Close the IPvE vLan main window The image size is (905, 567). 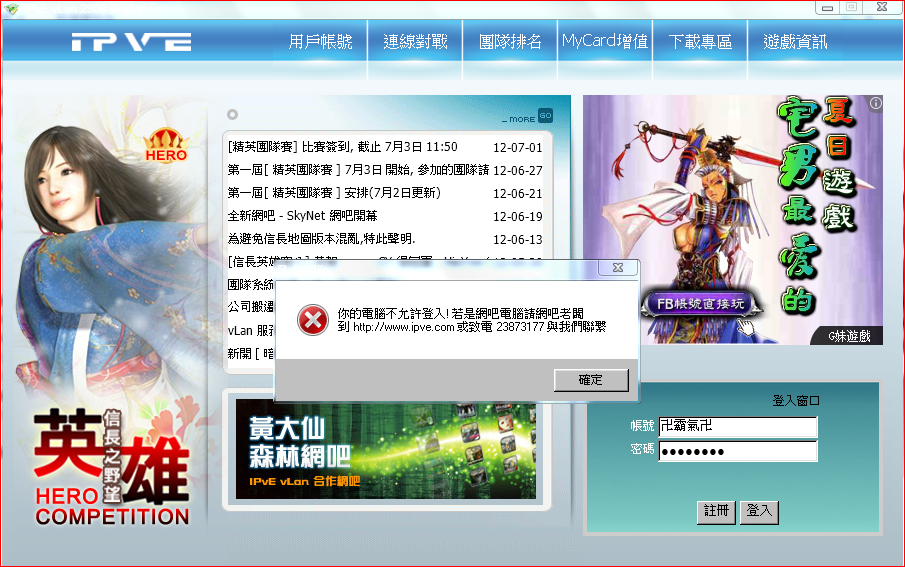[881, 7]
